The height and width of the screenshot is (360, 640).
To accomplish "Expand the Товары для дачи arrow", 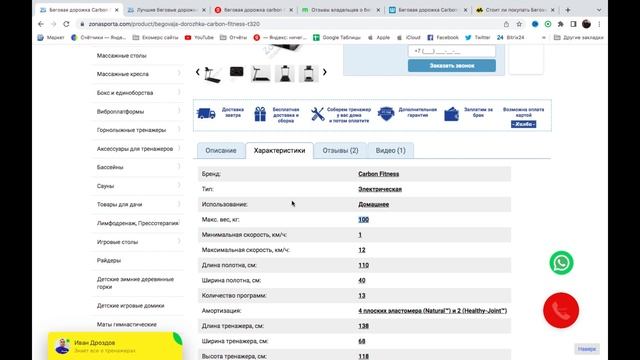I will 179,204.
